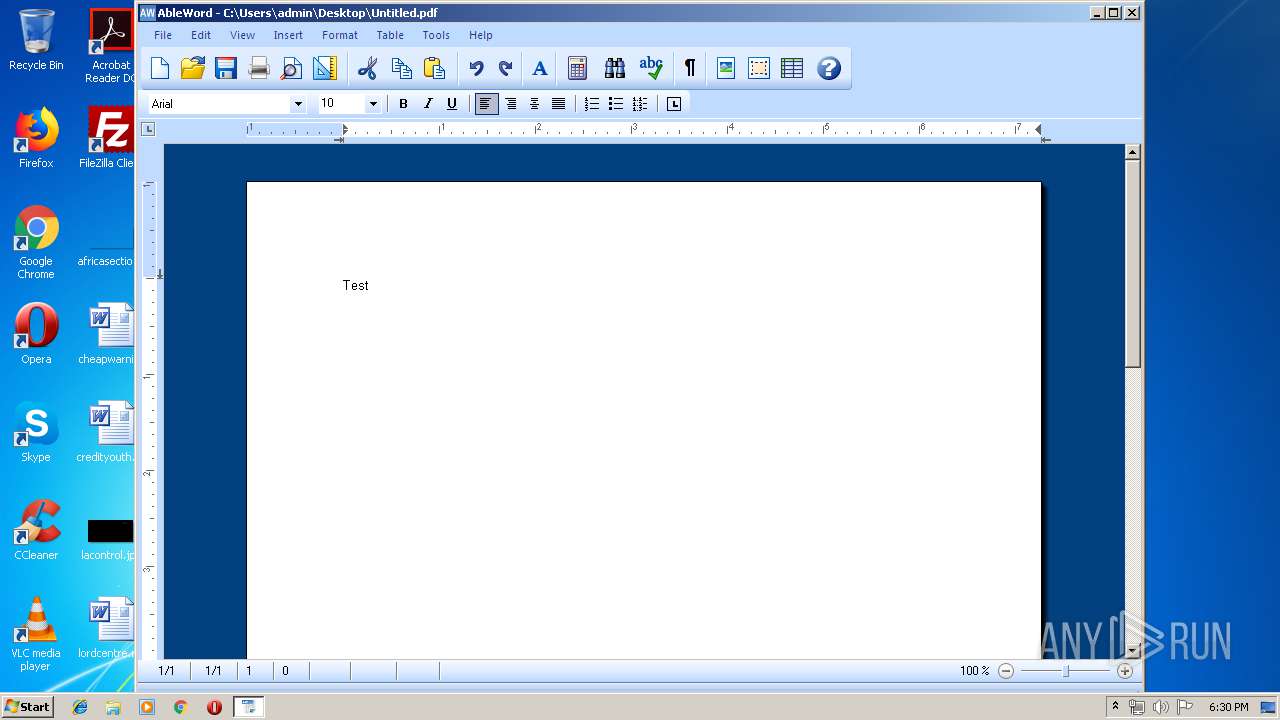Align text to the right

click(510, 103)
